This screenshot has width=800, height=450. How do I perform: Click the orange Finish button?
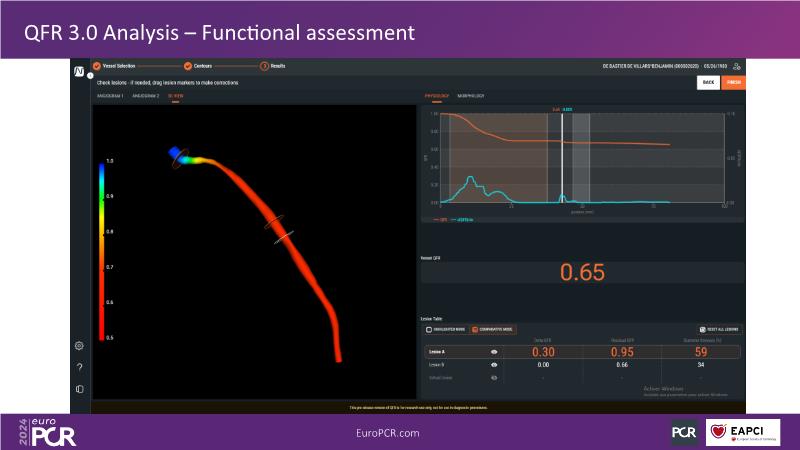tap(733, 82)
